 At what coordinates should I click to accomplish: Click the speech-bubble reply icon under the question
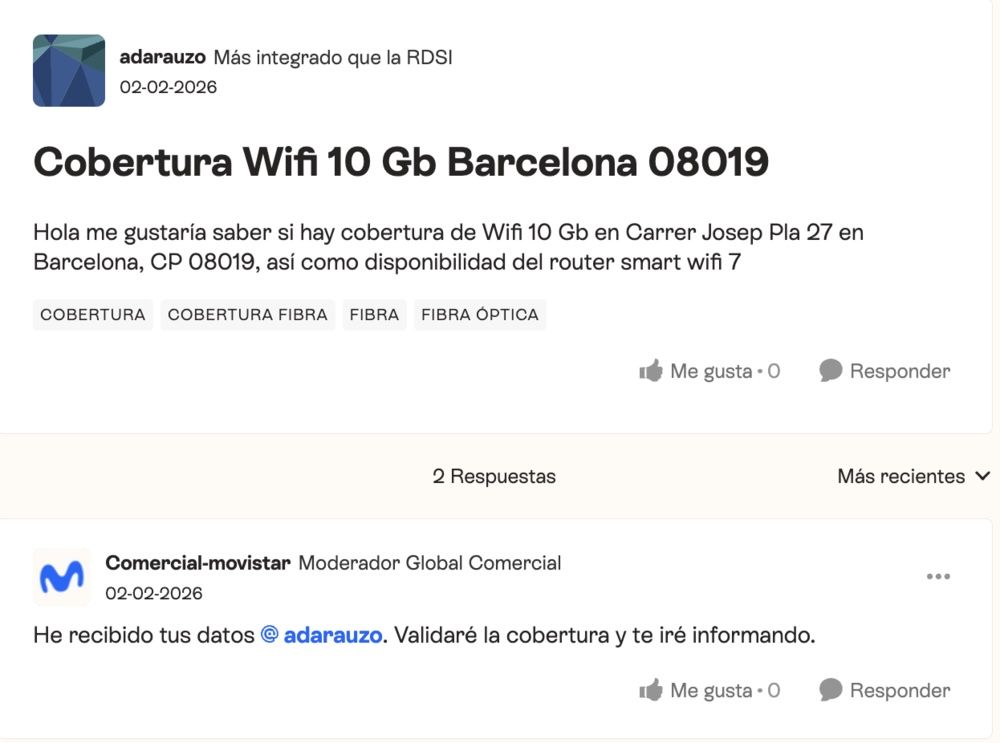830,370
